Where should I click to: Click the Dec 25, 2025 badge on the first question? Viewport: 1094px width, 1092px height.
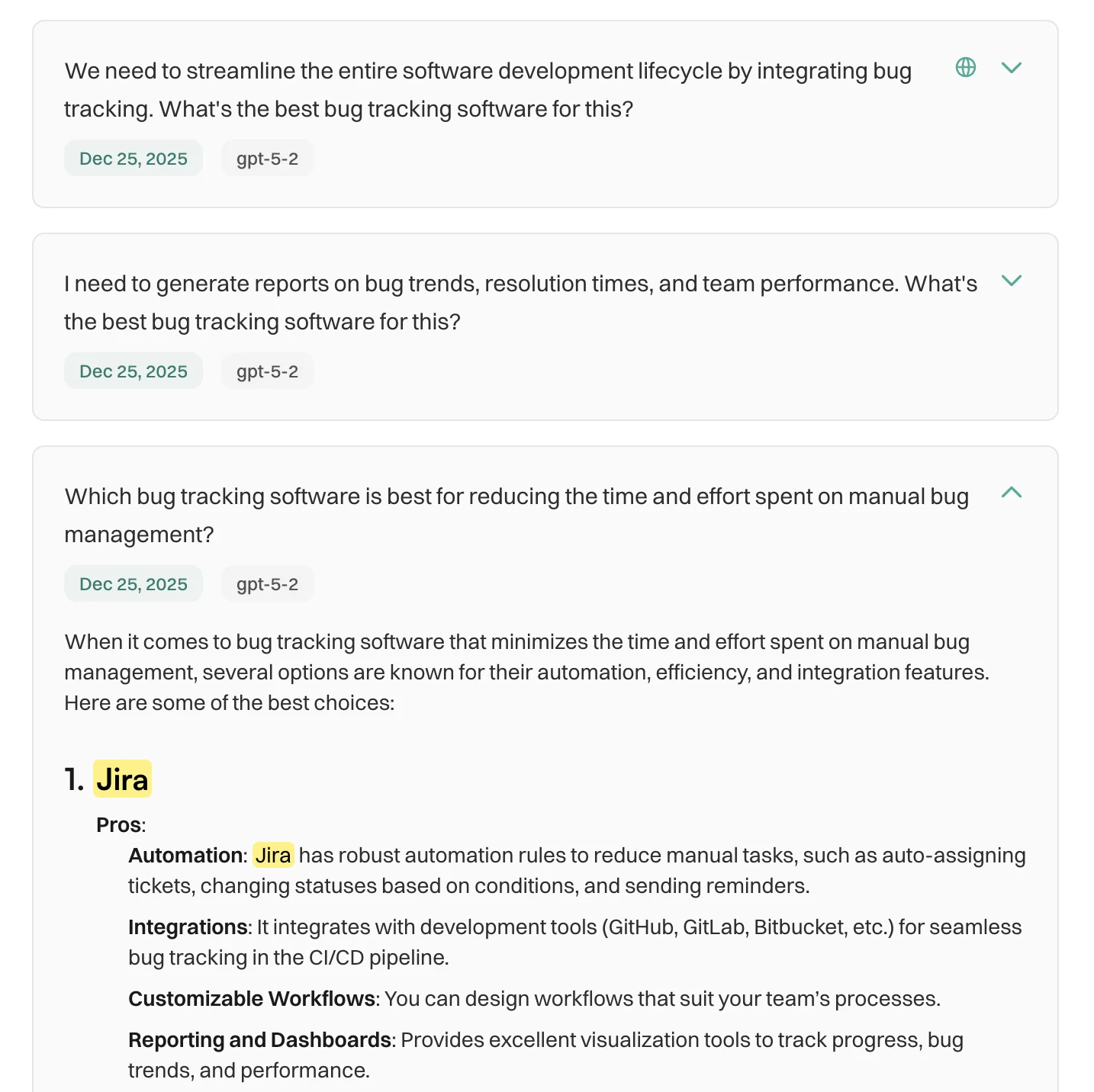134,158
